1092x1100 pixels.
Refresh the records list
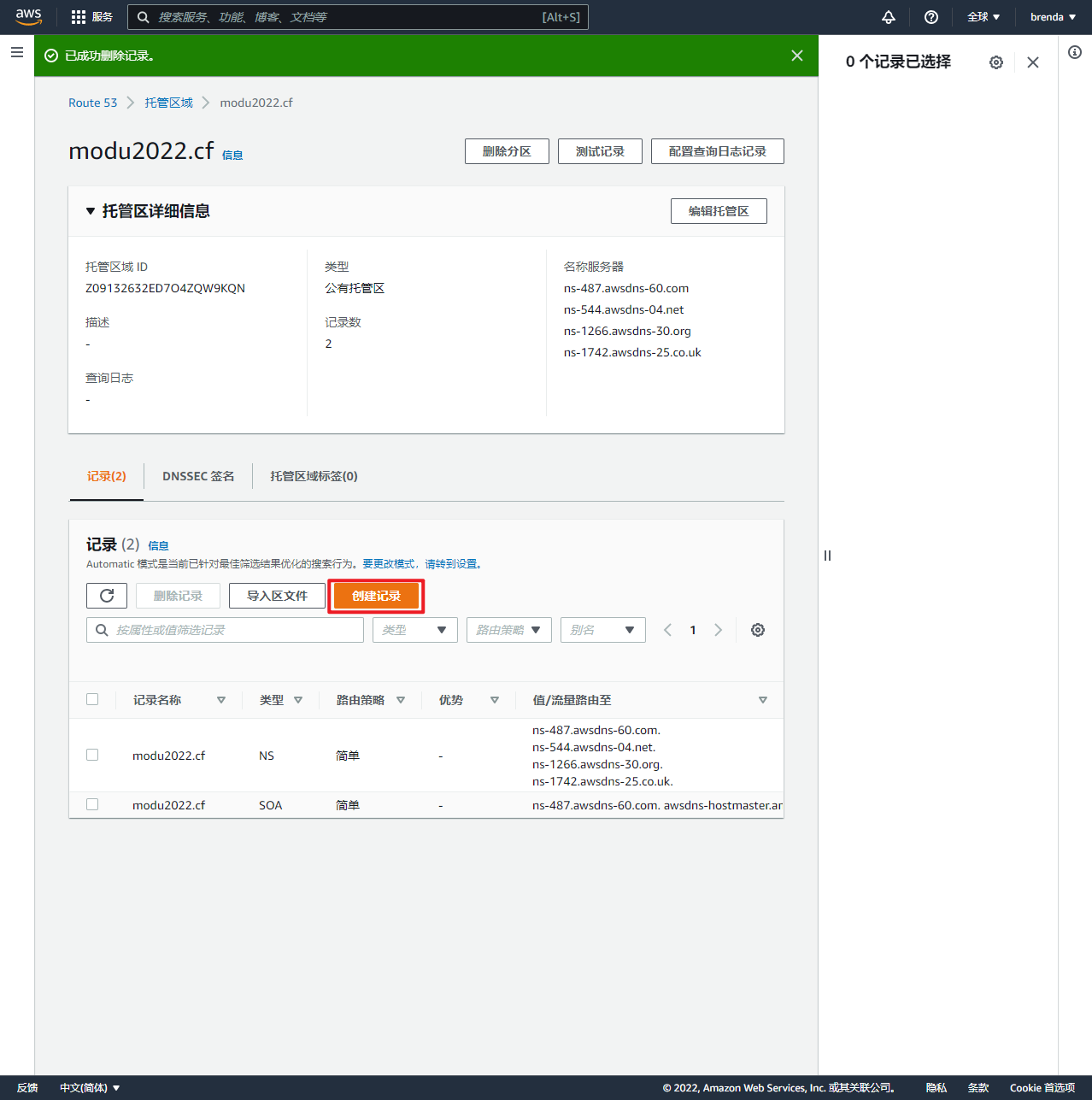click(107, 596)
